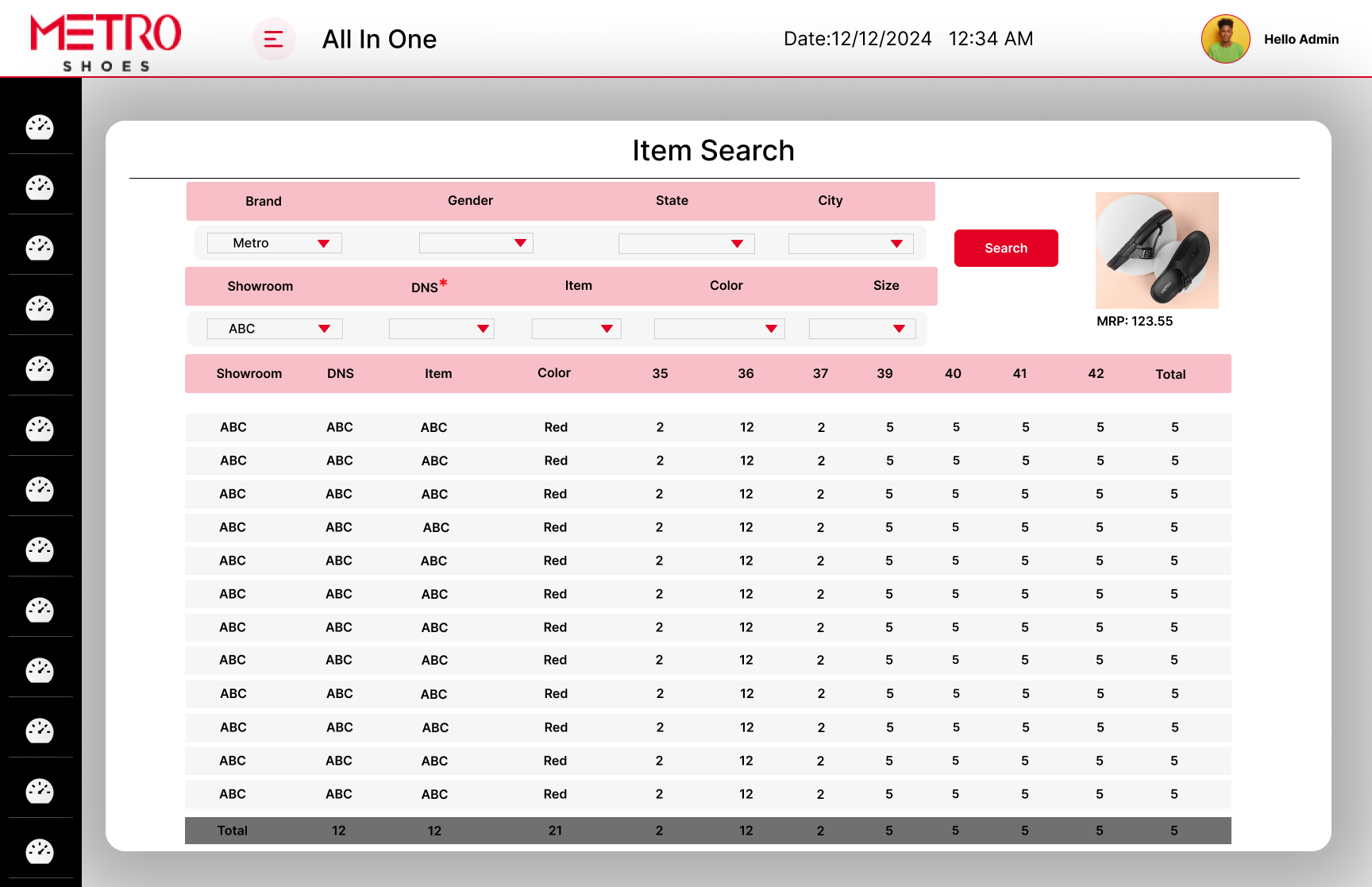This screenshot has height=887, width=1372.
Task: Open the Showroom dropdown showing ABC
Action: pos(275,329)
